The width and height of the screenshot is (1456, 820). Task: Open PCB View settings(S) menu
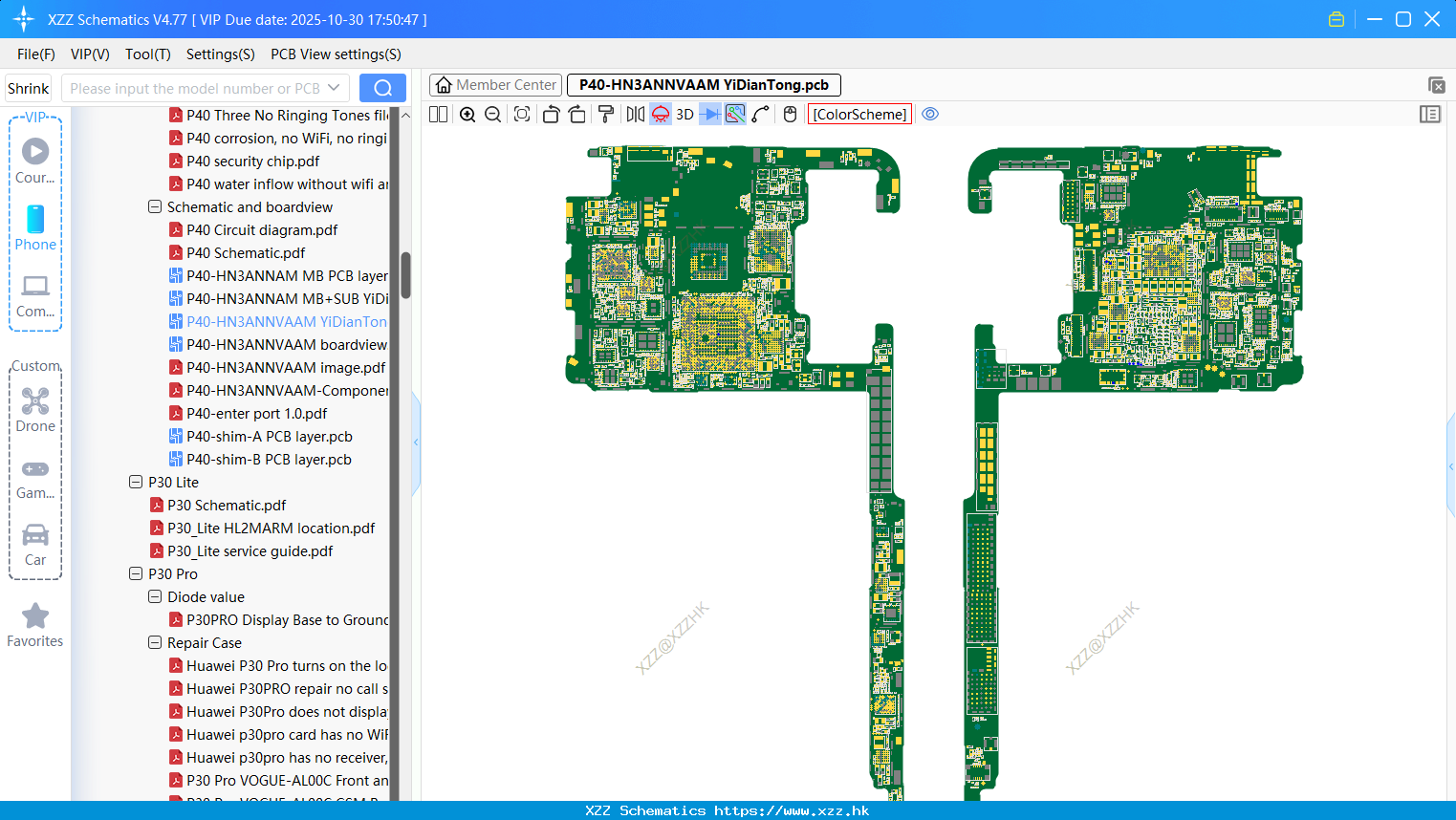click(x=336, y=54)
